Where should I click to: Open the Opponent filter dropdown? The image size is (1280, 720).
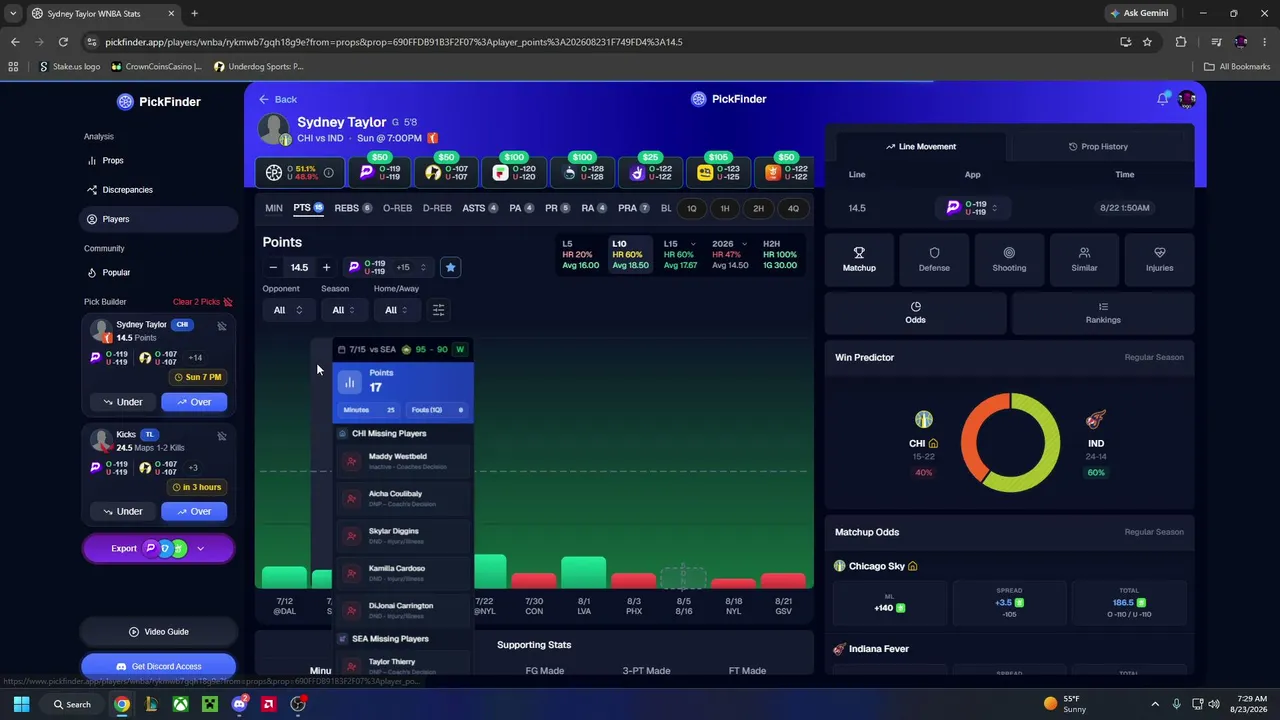pos(288,310)
